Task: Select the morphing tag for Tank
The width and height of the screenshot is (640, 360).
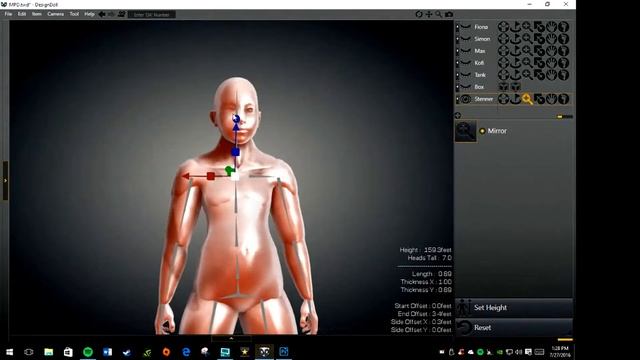Action: click(539, 75)
